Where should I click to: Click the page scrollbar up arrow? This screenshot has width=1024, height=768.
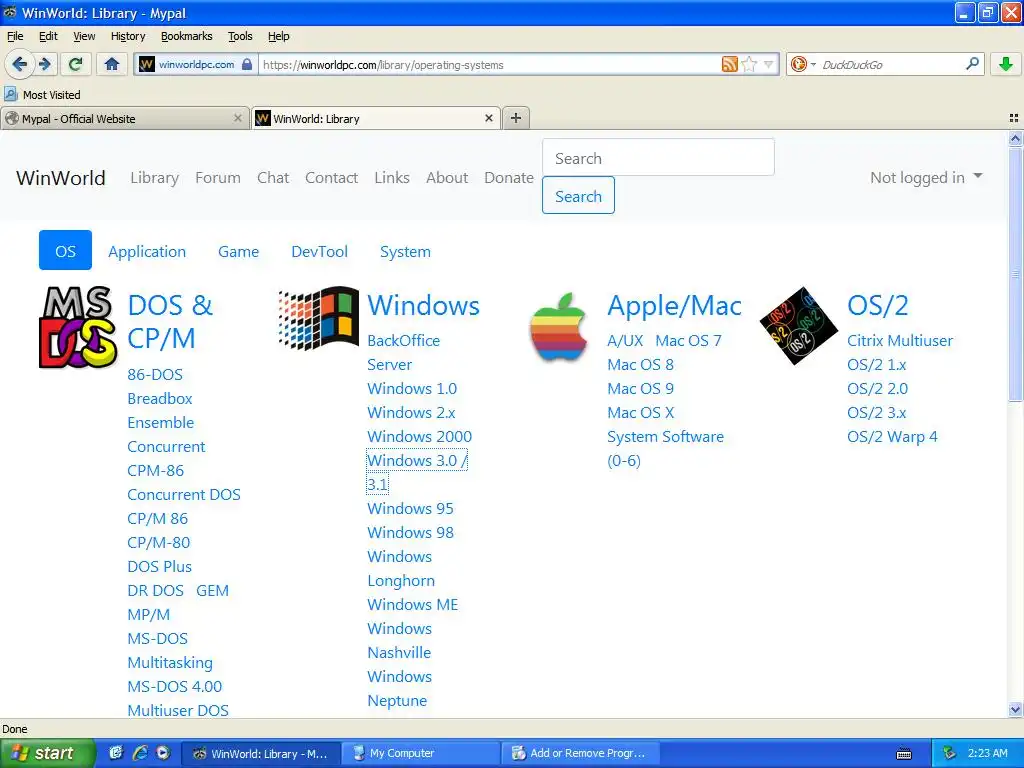tap(1015, 138)
